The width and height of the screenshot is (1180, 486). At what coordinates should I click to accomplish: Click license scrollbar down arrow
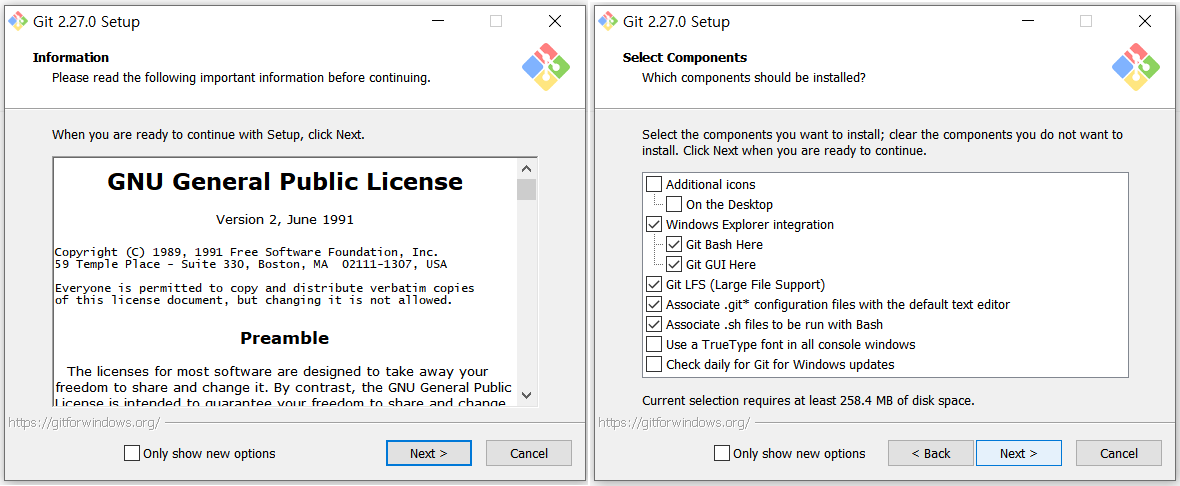(x=527, y=395)
